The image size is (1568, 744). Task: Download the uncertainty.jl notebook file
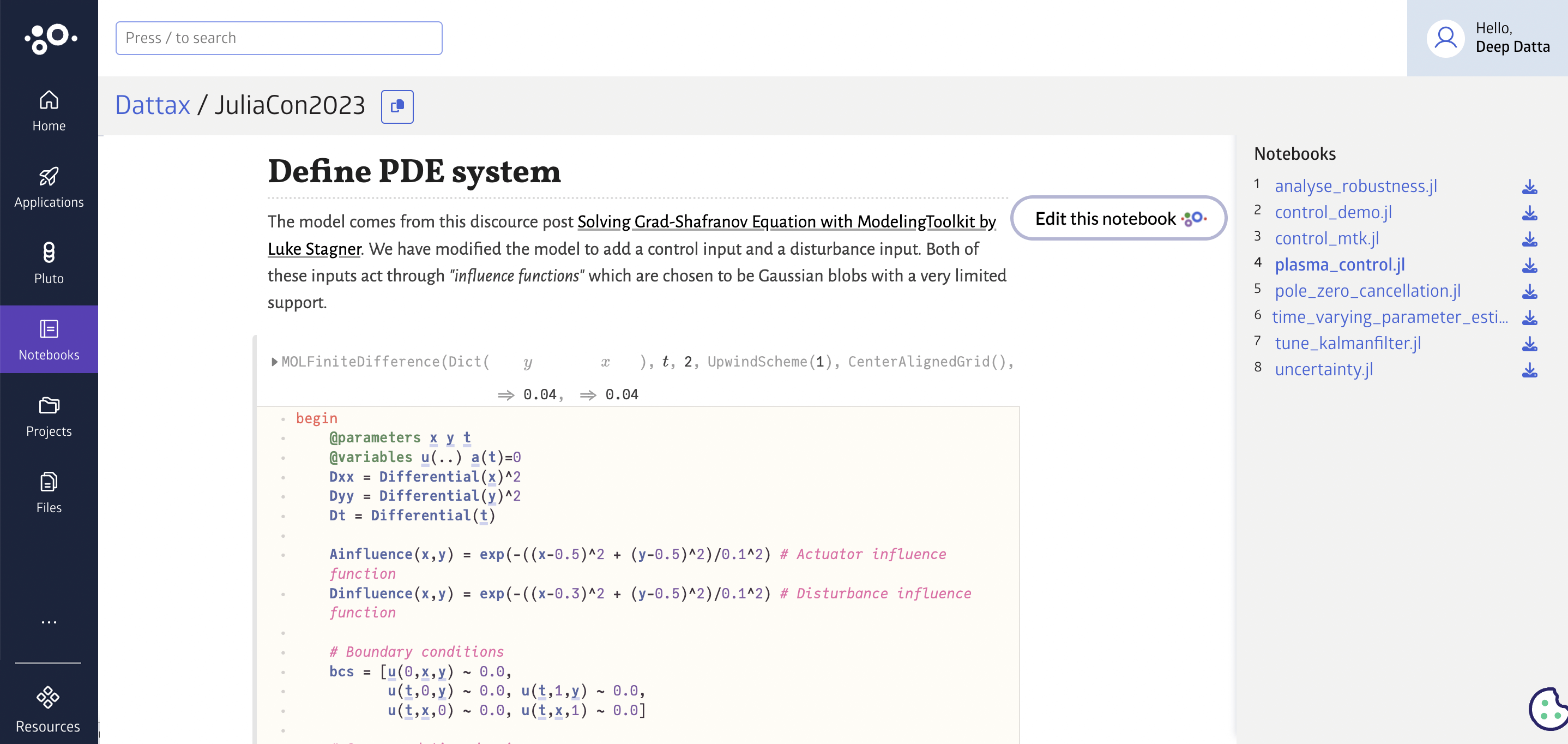coord(1529,370)
